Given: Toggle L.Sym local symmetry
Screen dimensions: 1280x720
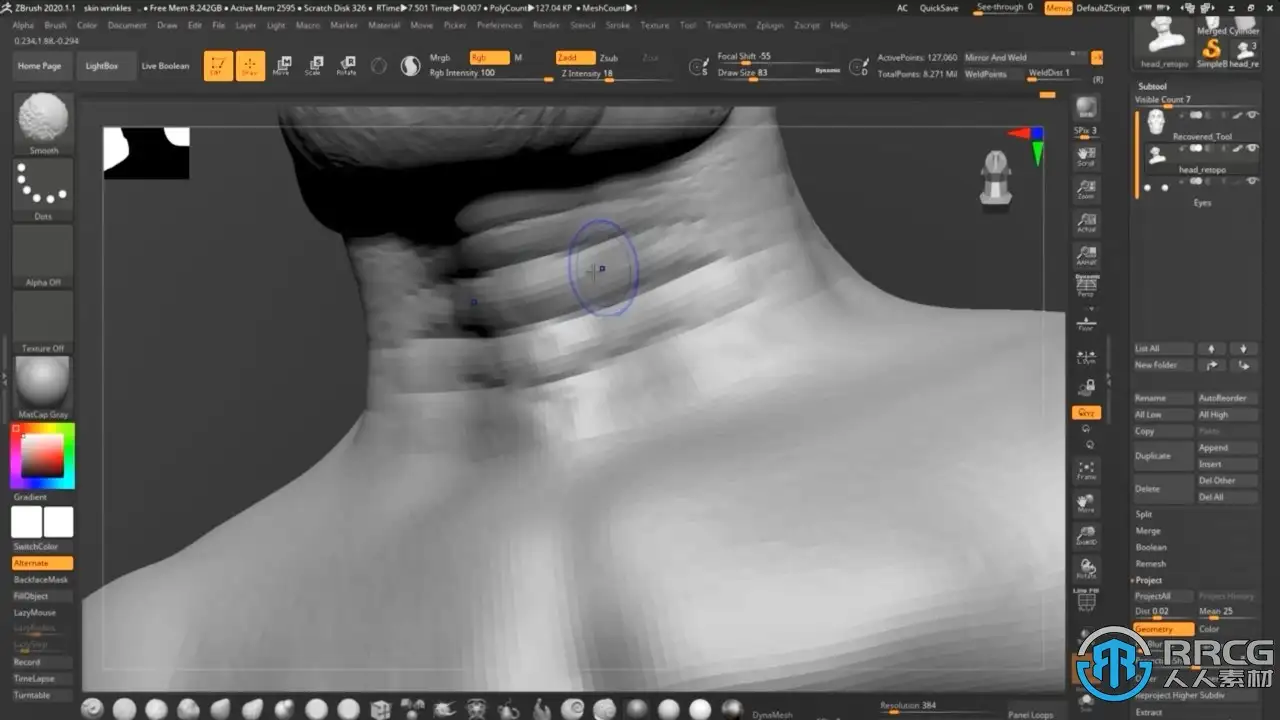Looking at the screenshot, I should 1086,356.
